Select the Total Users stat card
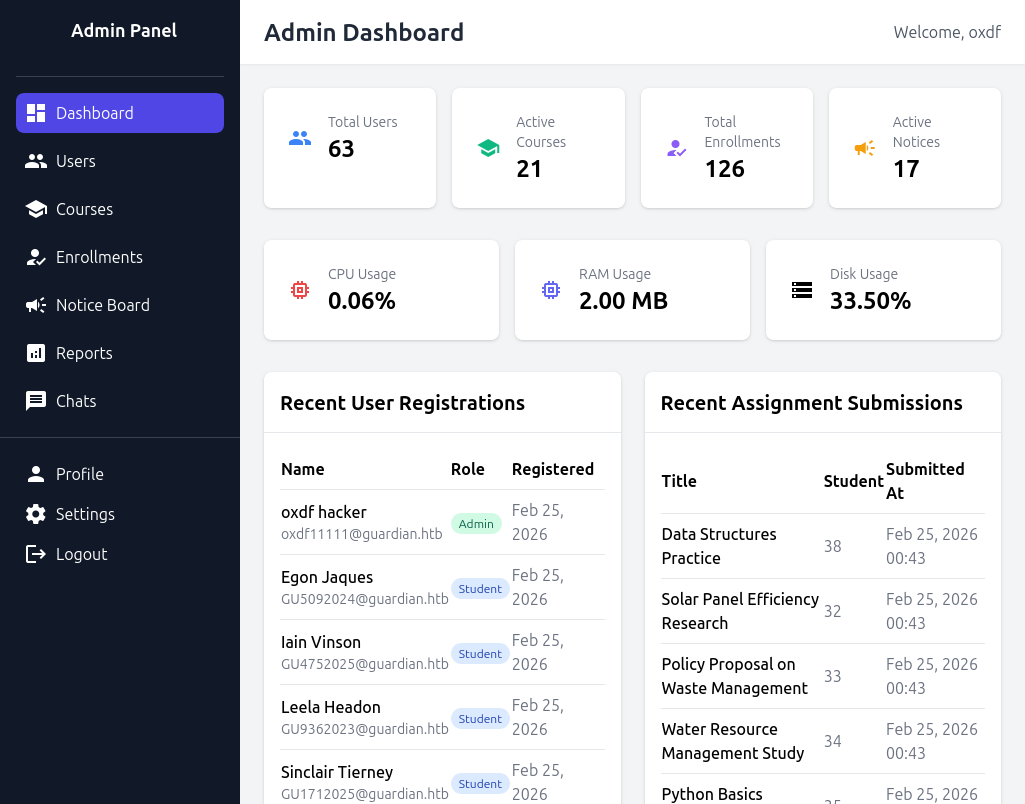Screen dimensions: 1025x804 pyautogui.click(x=350, y=148)
